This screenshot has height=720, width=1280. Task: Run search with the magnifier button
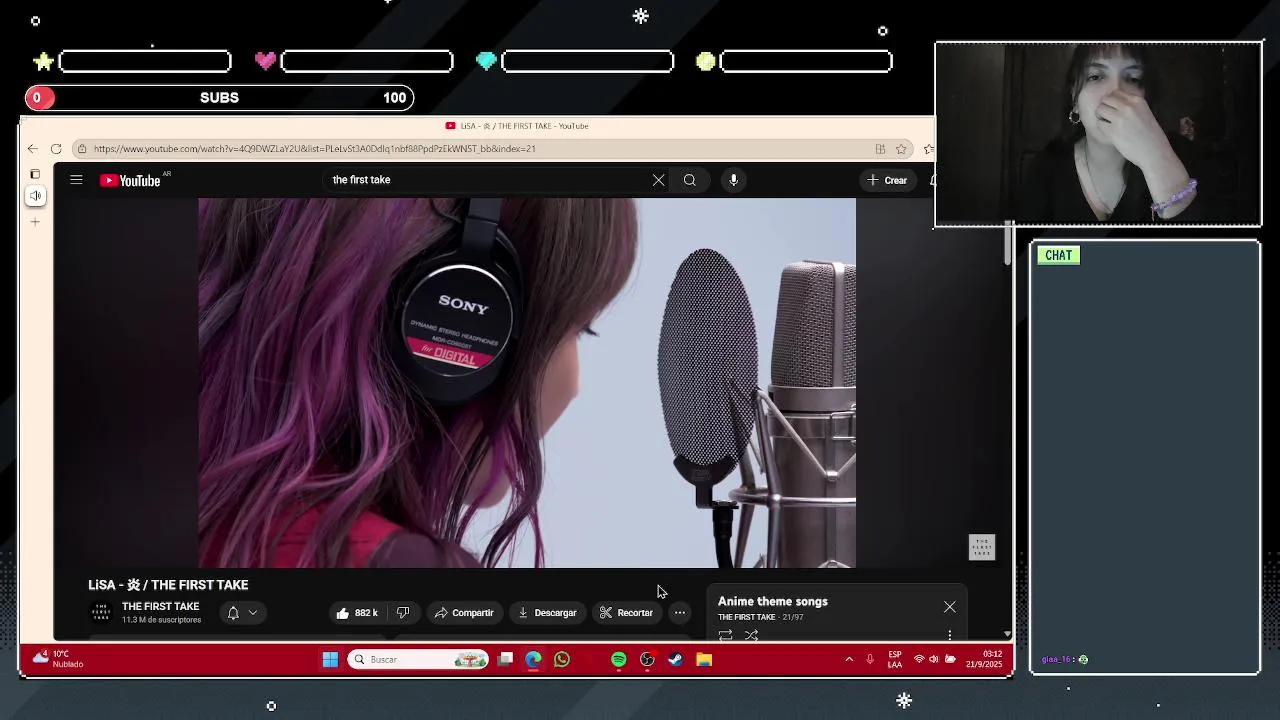pos(690,180)
